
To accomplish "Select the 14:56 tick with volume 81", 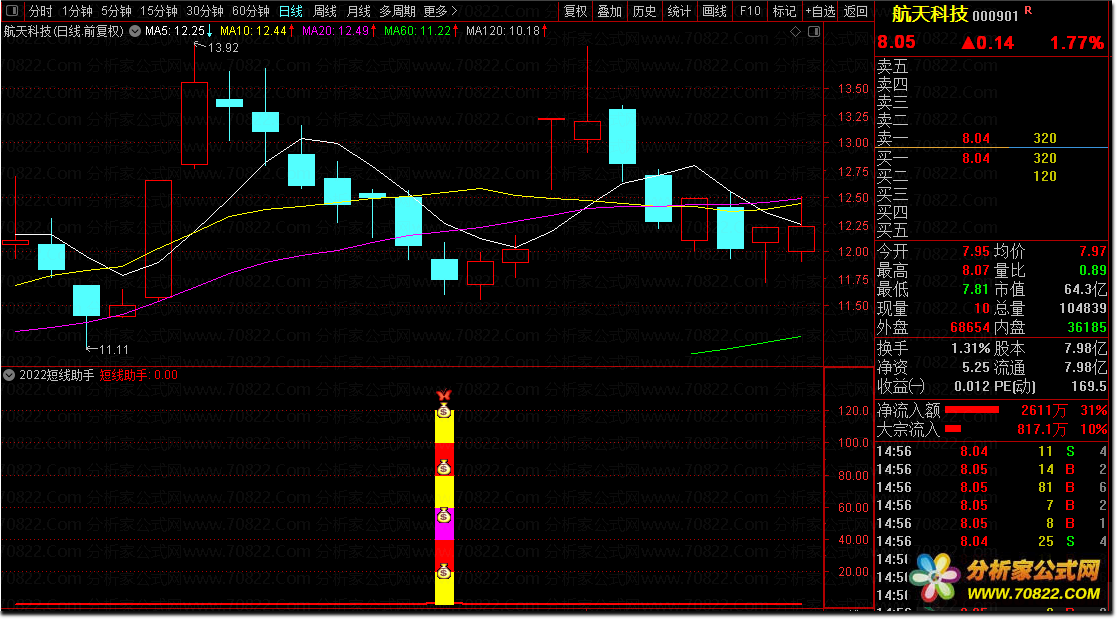I will 992,487.
